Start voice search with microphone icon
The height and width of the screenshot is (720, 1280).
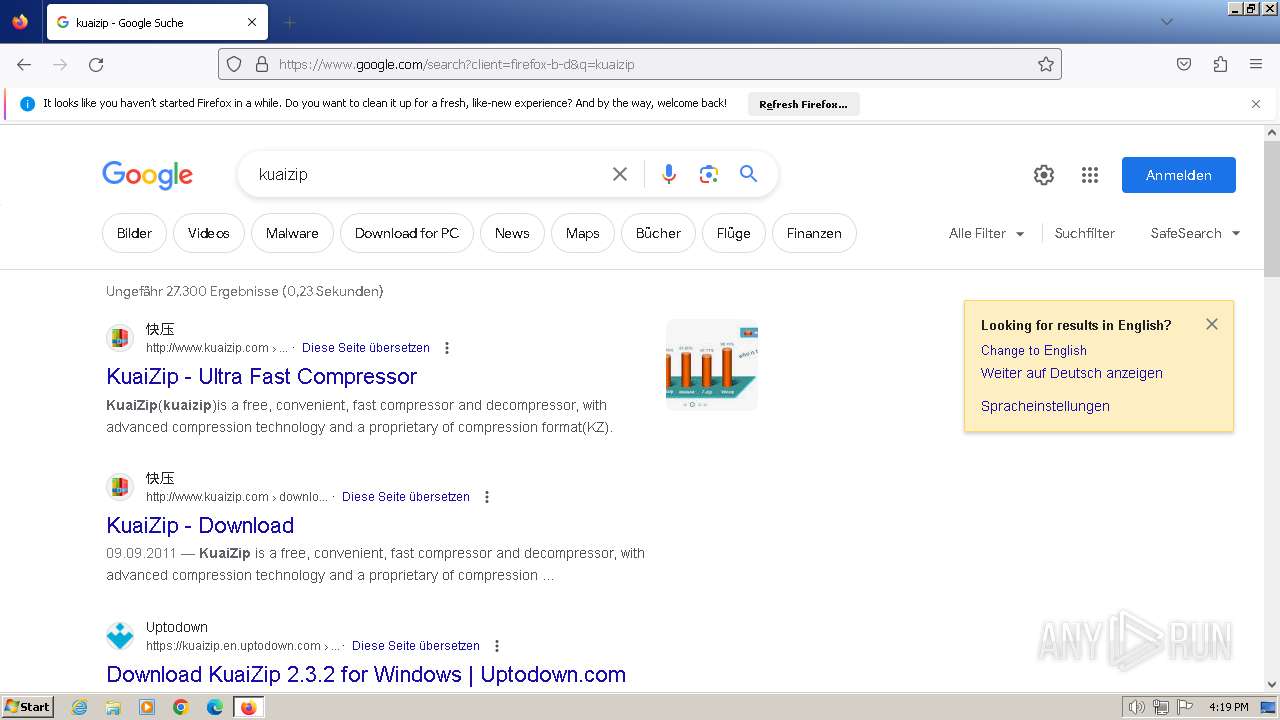click(x=669, y=174)
